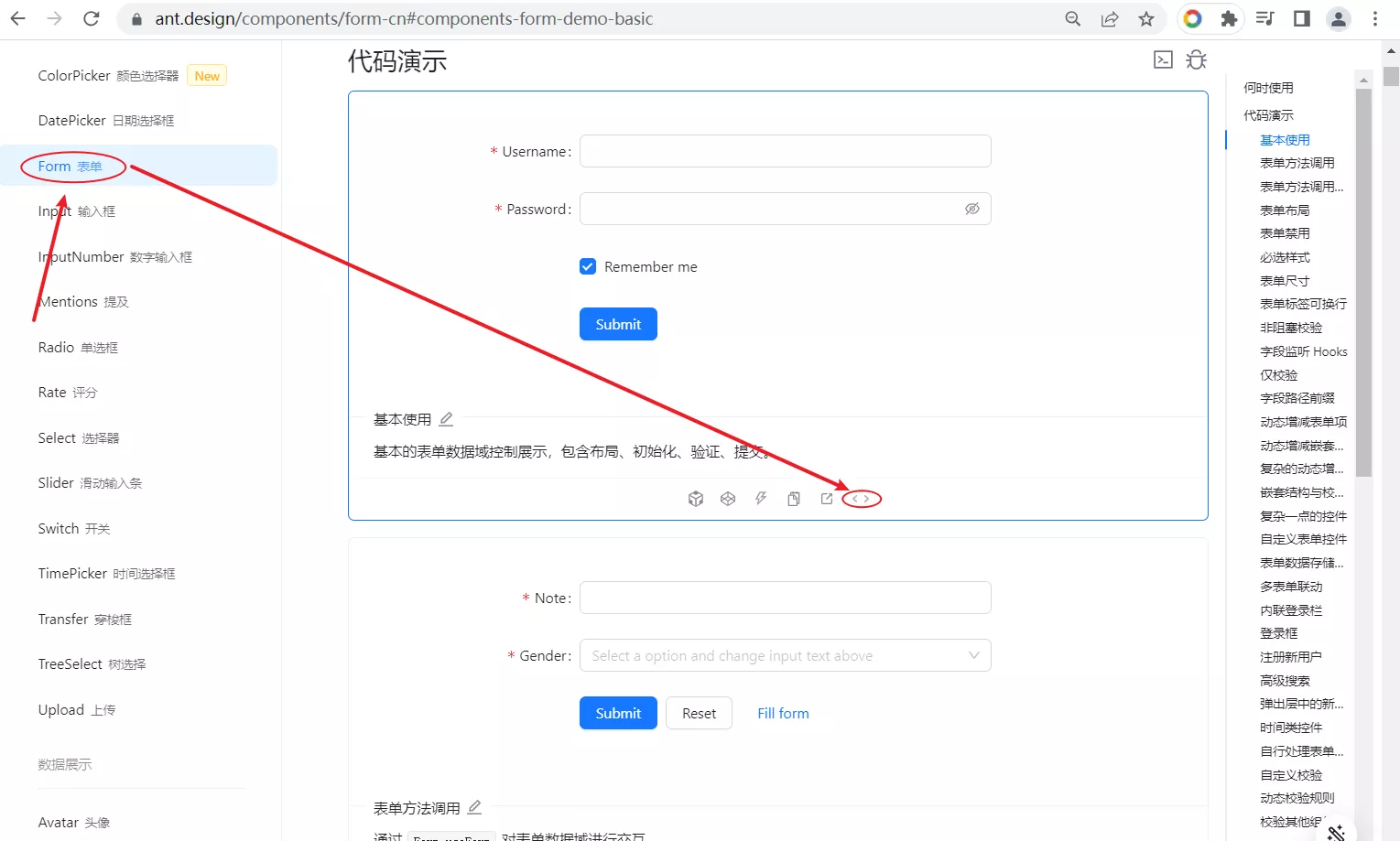Open TreeSelect 树选择 in sidebar

pyautogui.click(x=92, y=664)
